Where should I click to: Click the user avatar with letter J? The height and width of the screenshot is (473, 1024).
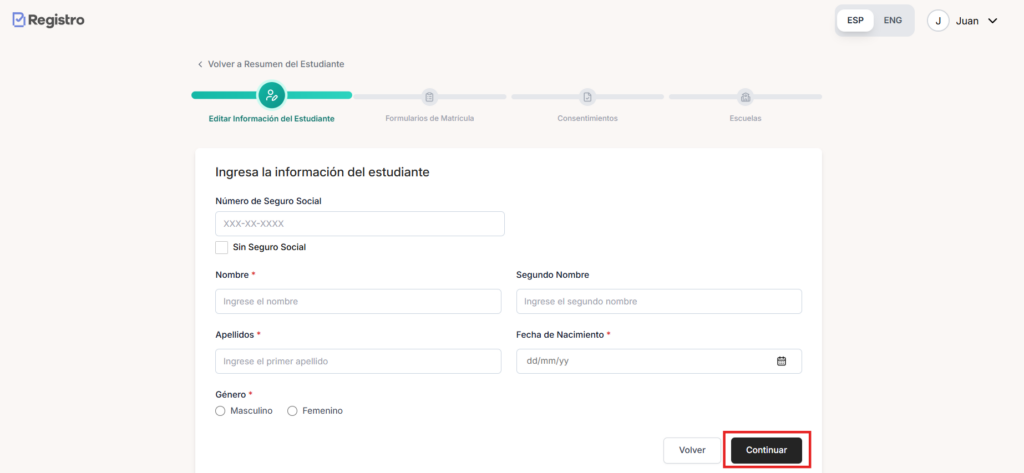pos(938,21)
